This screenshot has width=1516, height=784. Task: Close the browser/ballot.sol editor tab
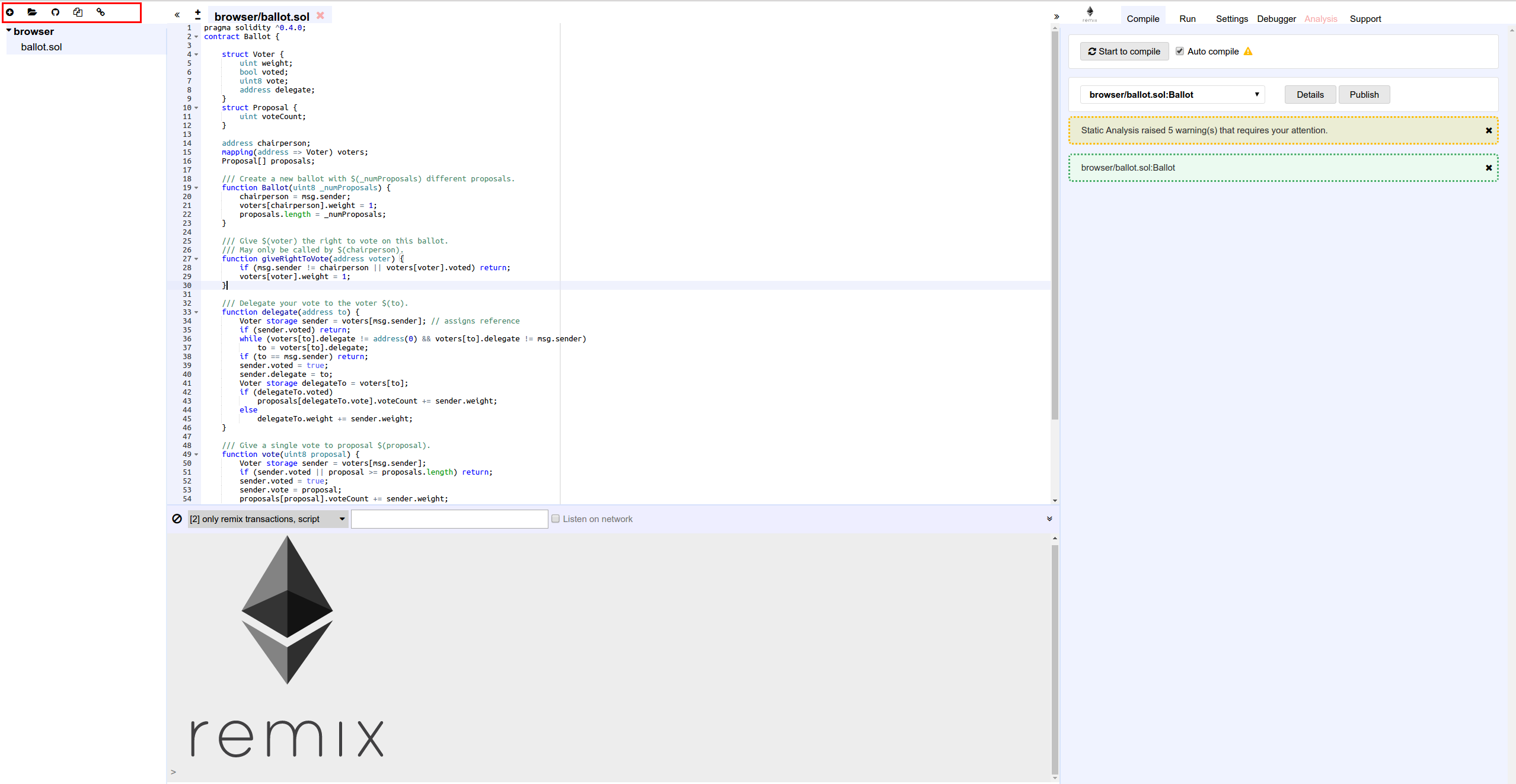(320, 15)
